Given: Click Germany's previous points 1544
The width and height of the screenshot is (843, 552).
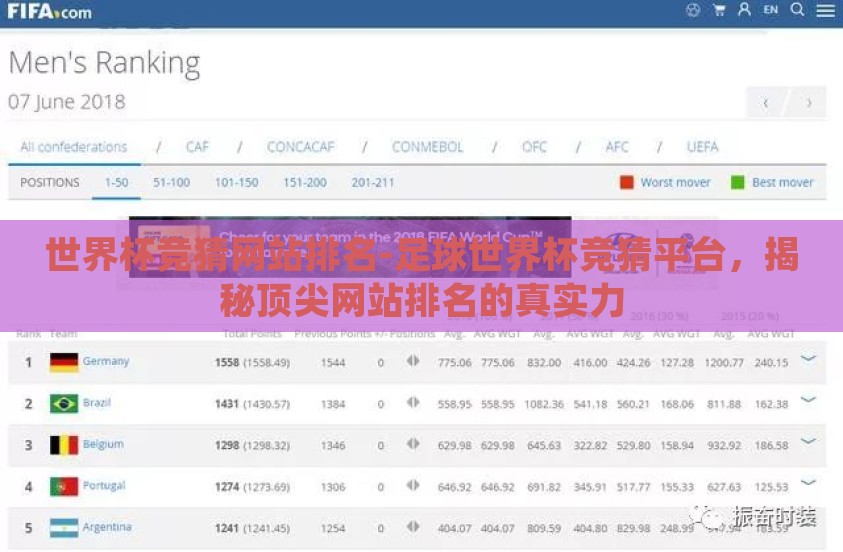Looking at the screenshot, I should 333,363.
